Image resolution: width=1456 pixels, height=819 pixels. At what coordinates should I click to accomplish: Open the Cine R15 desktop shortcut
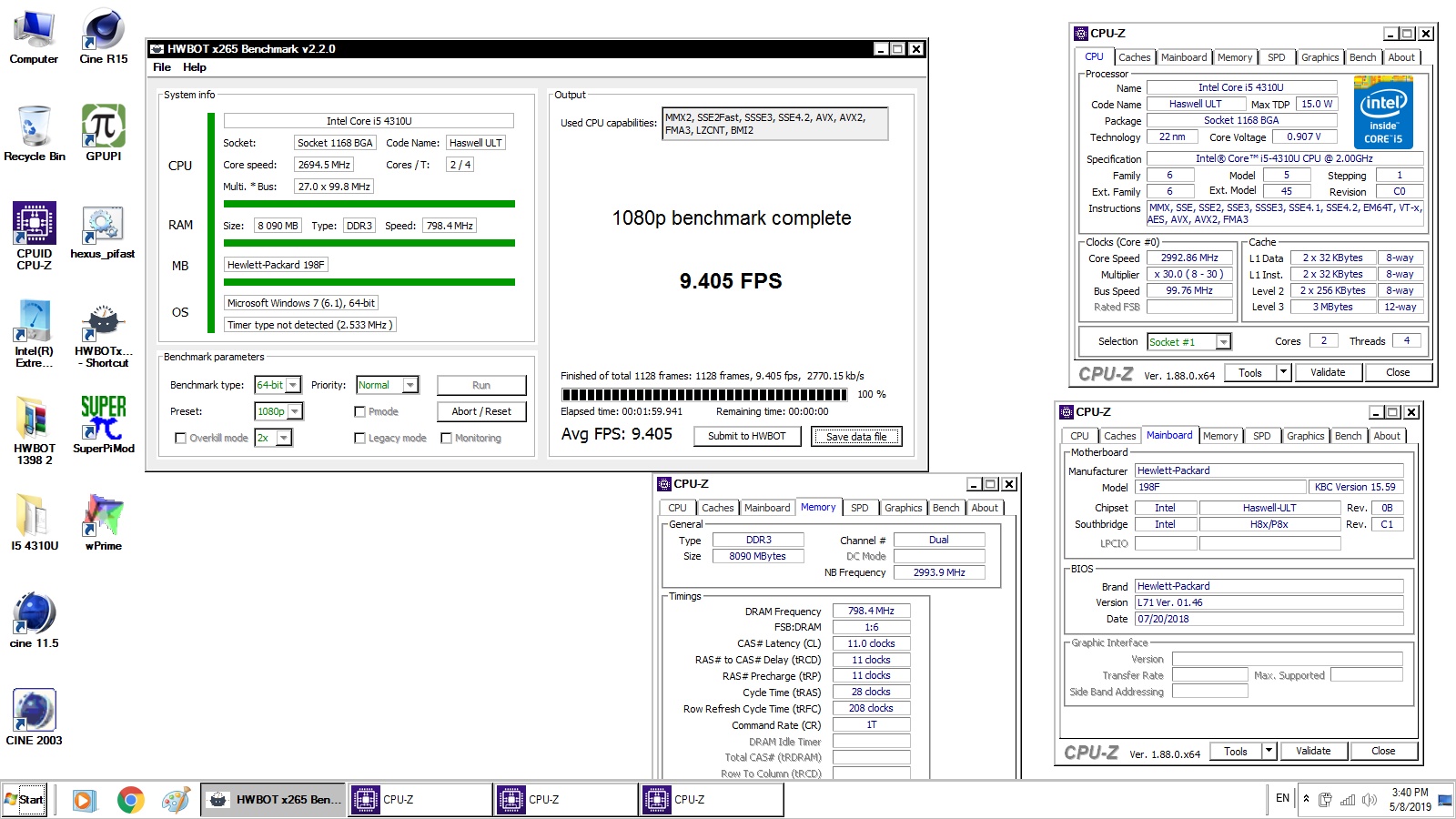pyautogui.click(x=104, y=38)
